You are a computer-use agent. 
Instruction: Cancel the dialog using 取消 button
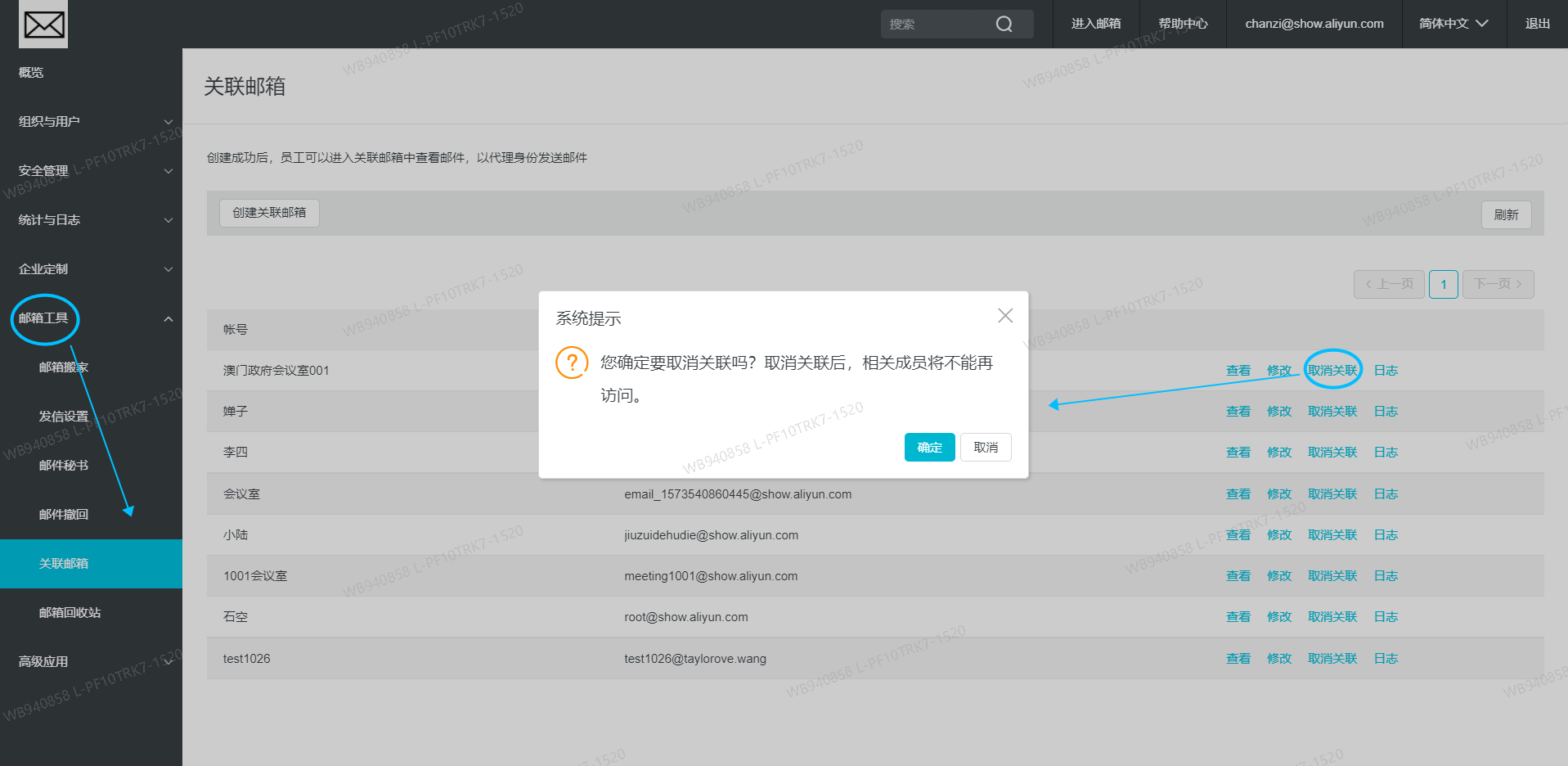tap(986, 448)
